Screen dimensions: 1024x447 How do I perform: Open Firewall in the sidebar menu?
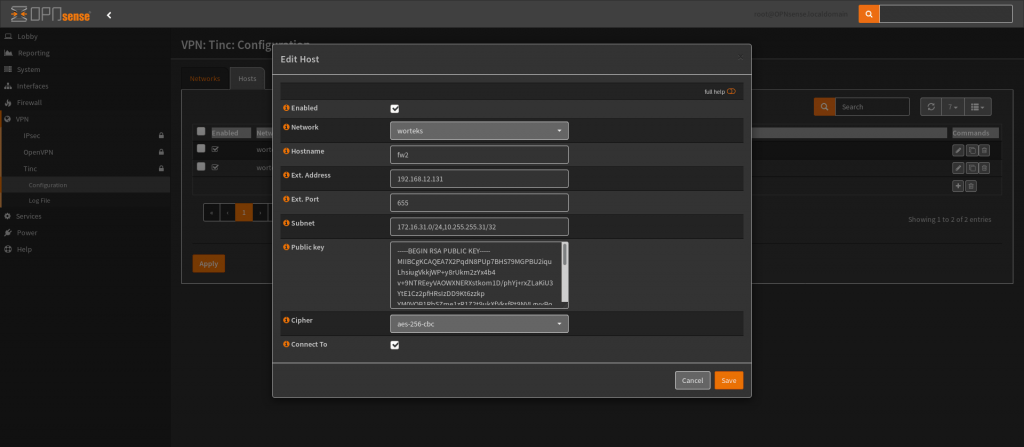(x=29, y=102)
